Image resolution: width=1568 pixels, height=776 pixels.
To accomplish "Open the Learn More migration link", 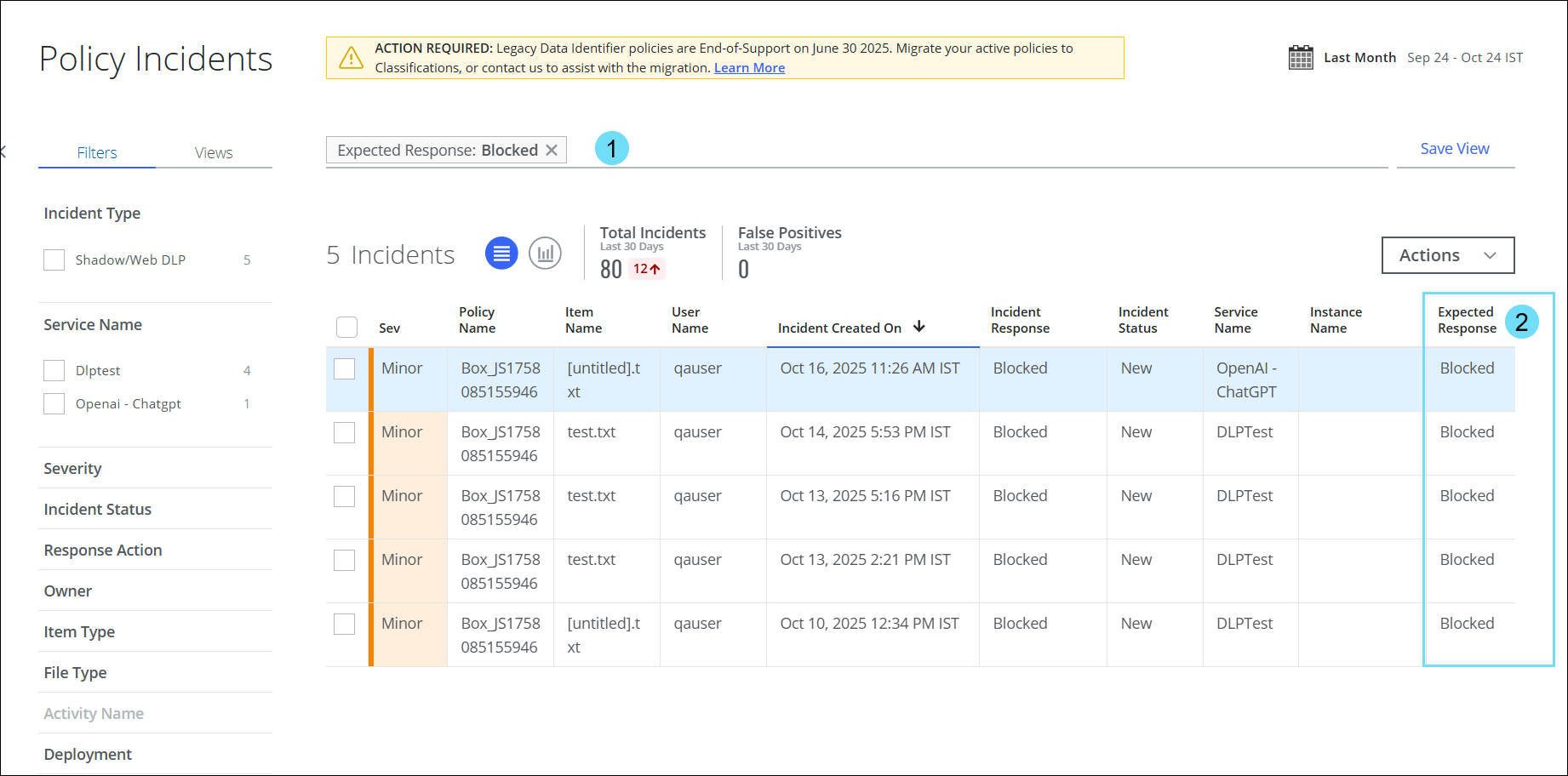I will click(749, 68).
